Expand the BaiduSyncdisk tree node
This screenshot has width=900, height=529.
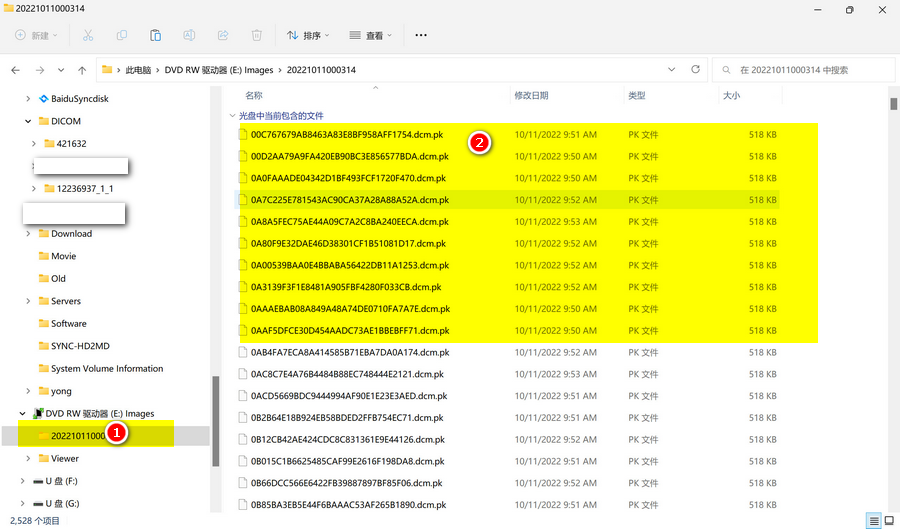pos(28,99)
